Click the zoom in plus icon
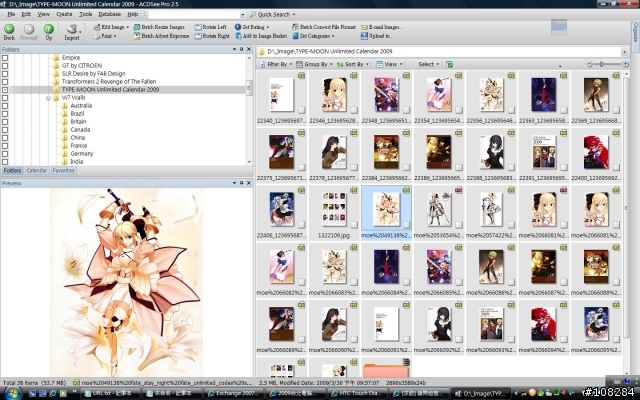The image size is (640, 400). click(x=625, y=64)
